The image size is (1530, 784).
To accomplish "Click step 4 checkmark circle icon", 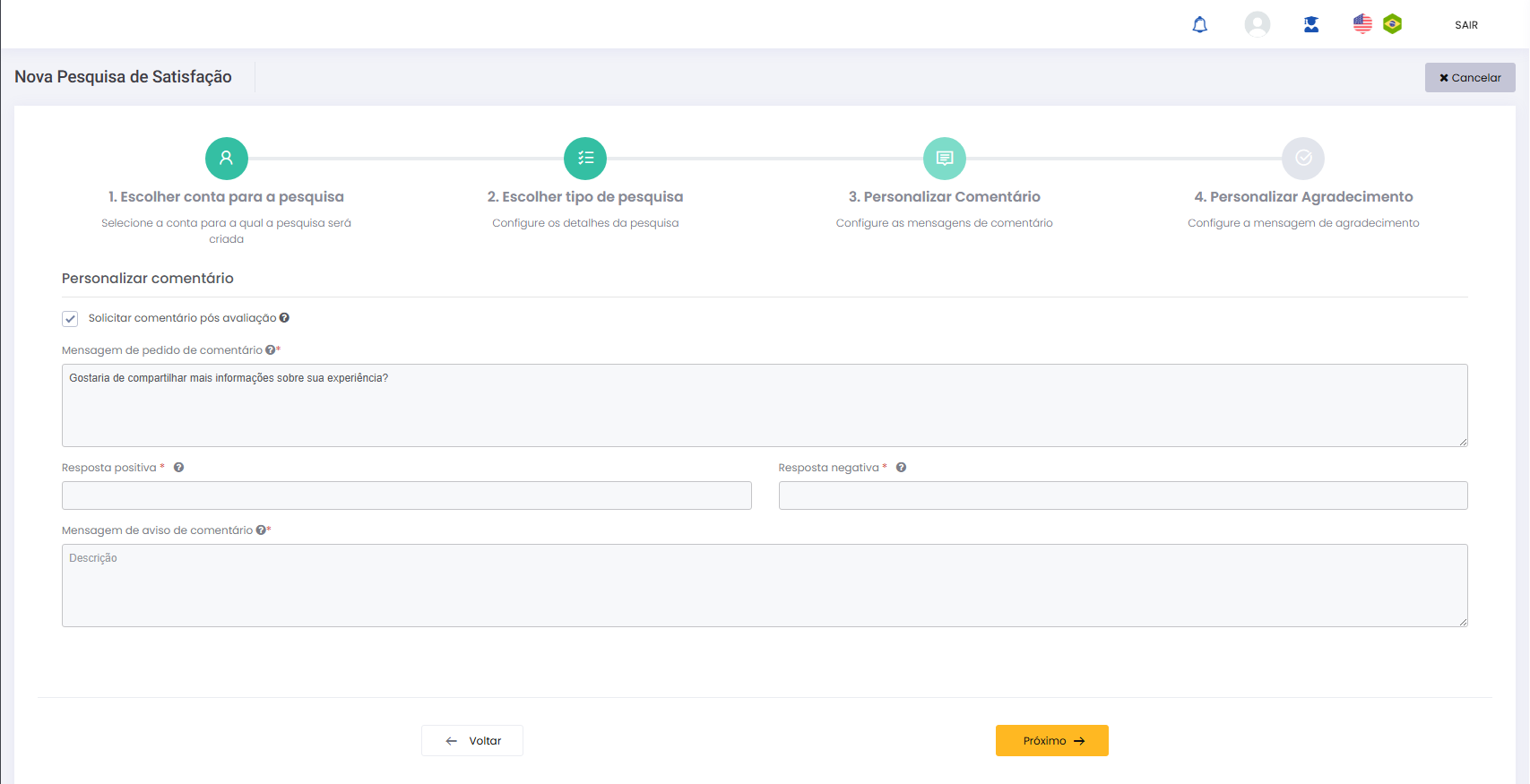I will [x=1303, y=159].
